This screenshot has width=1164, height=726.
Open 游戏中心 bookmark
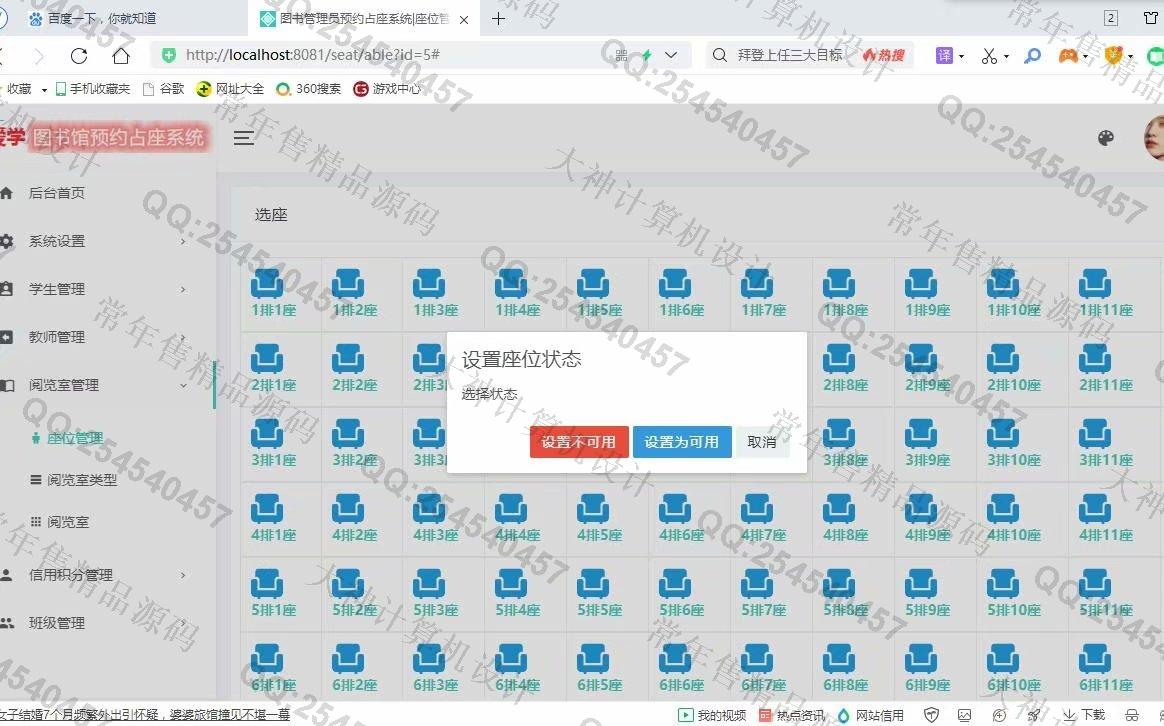(387, 89)
